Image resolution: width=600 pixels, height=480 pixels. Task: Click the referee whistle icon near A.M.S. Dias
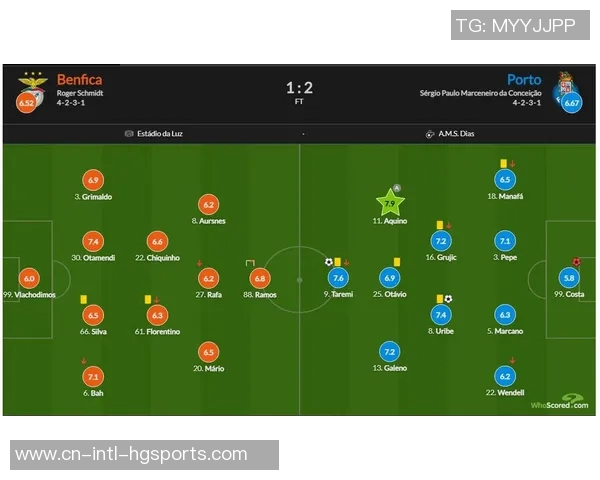[430, 133]
